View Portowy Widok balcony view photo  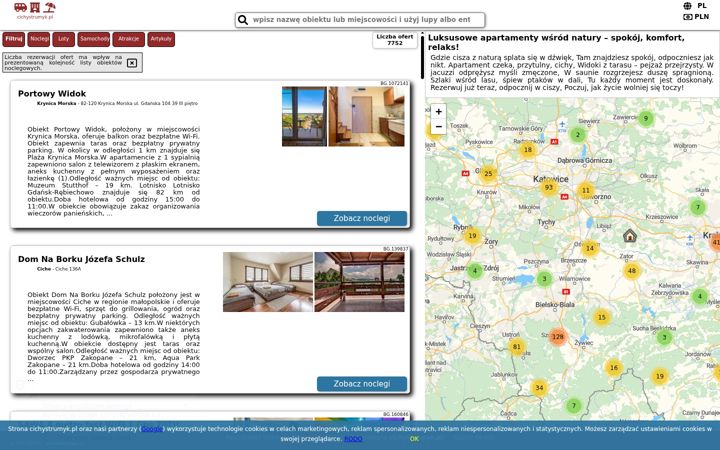[x=304, y=116]
